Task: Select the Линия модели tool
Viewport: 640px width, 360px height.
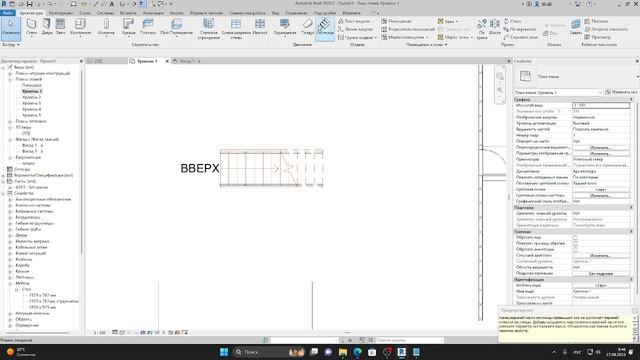Action: (355, 29)
